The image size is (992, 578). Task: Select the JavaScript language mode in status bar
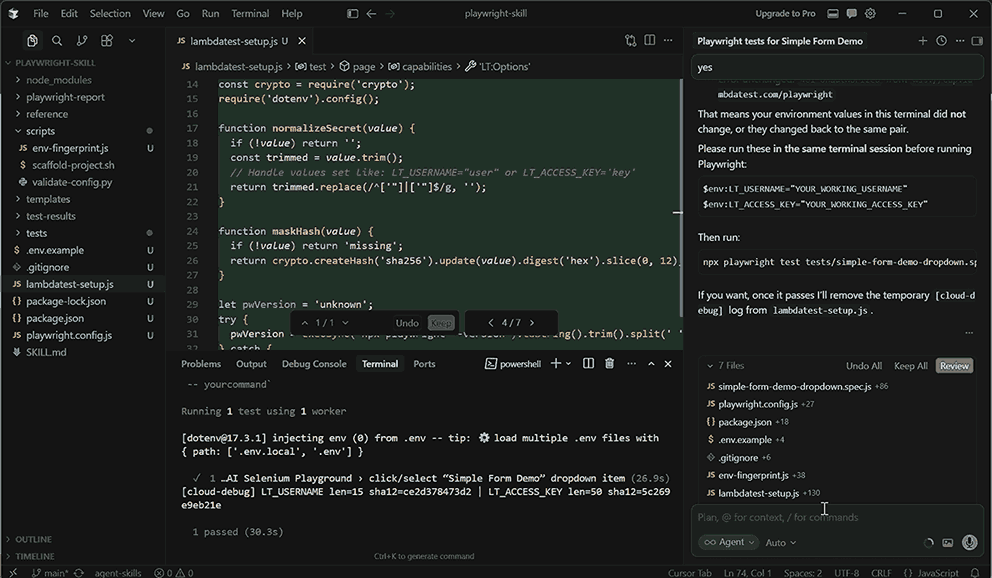[938, 573]
